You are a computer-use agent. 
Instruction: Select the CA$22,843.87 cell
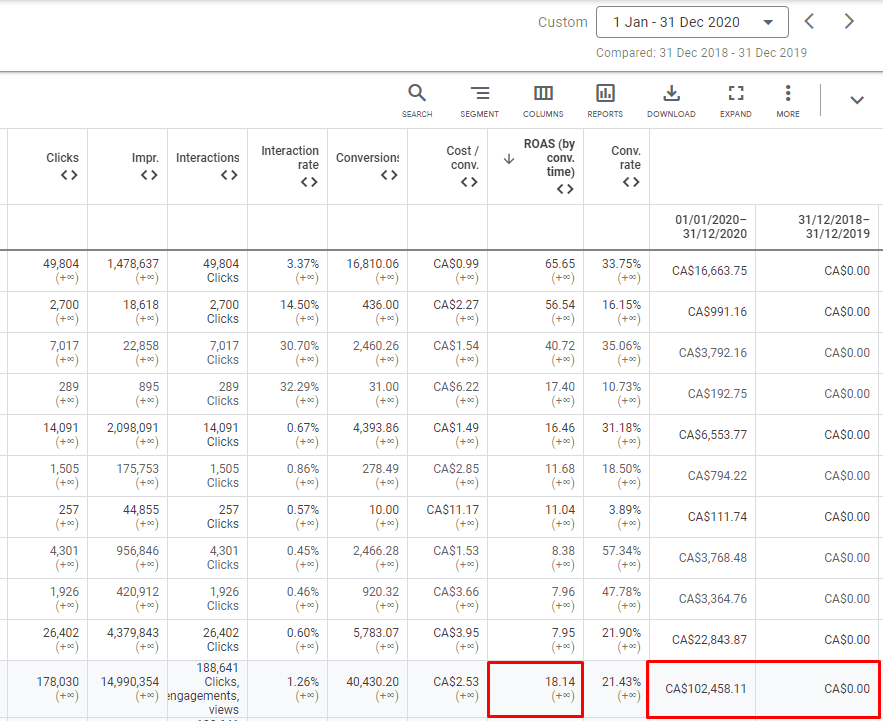click(x=709, y=640)
